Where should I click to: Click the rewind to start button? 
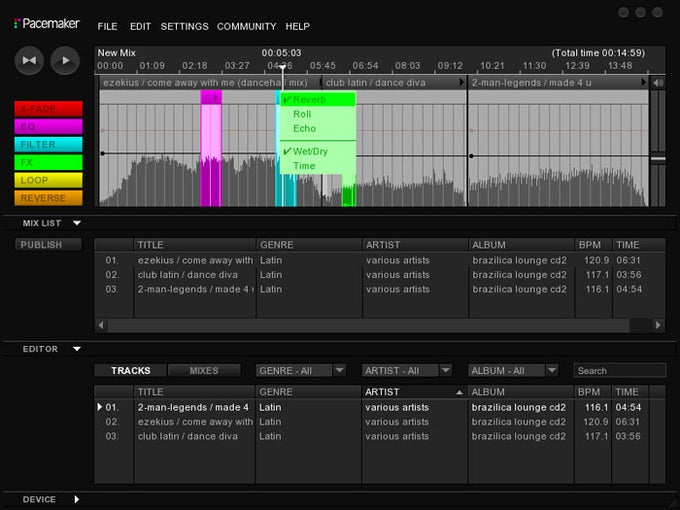29,60
